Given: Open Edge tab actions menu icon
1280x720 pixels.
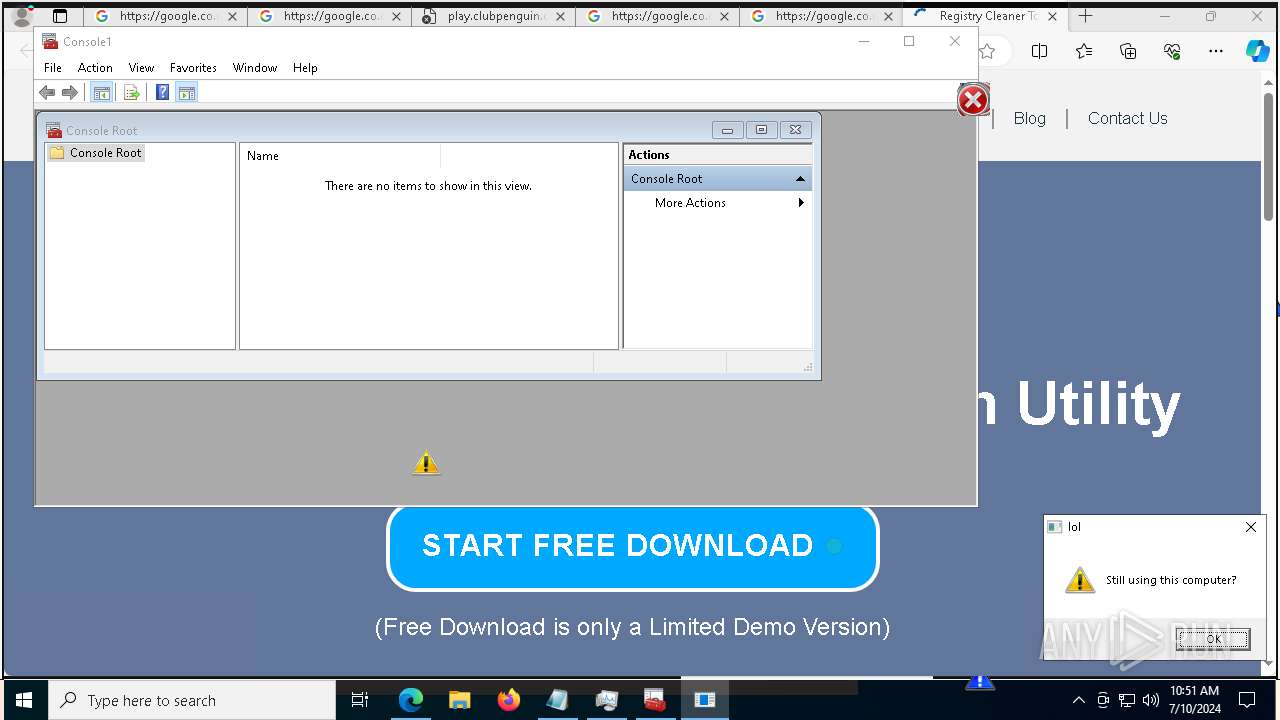Looking at the screenshot, I should 60,16.
